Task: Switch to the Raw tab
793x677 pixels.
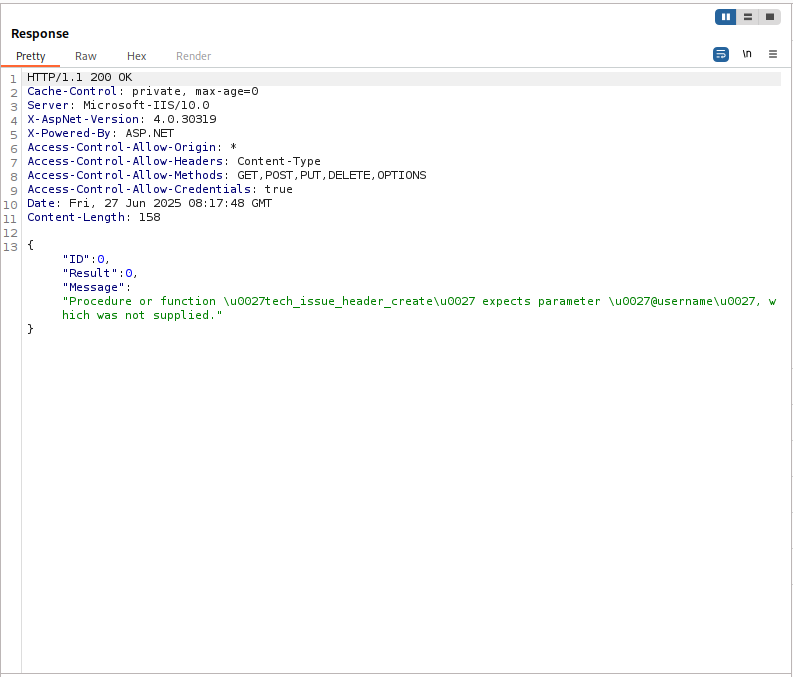Action: pos(85,56)
